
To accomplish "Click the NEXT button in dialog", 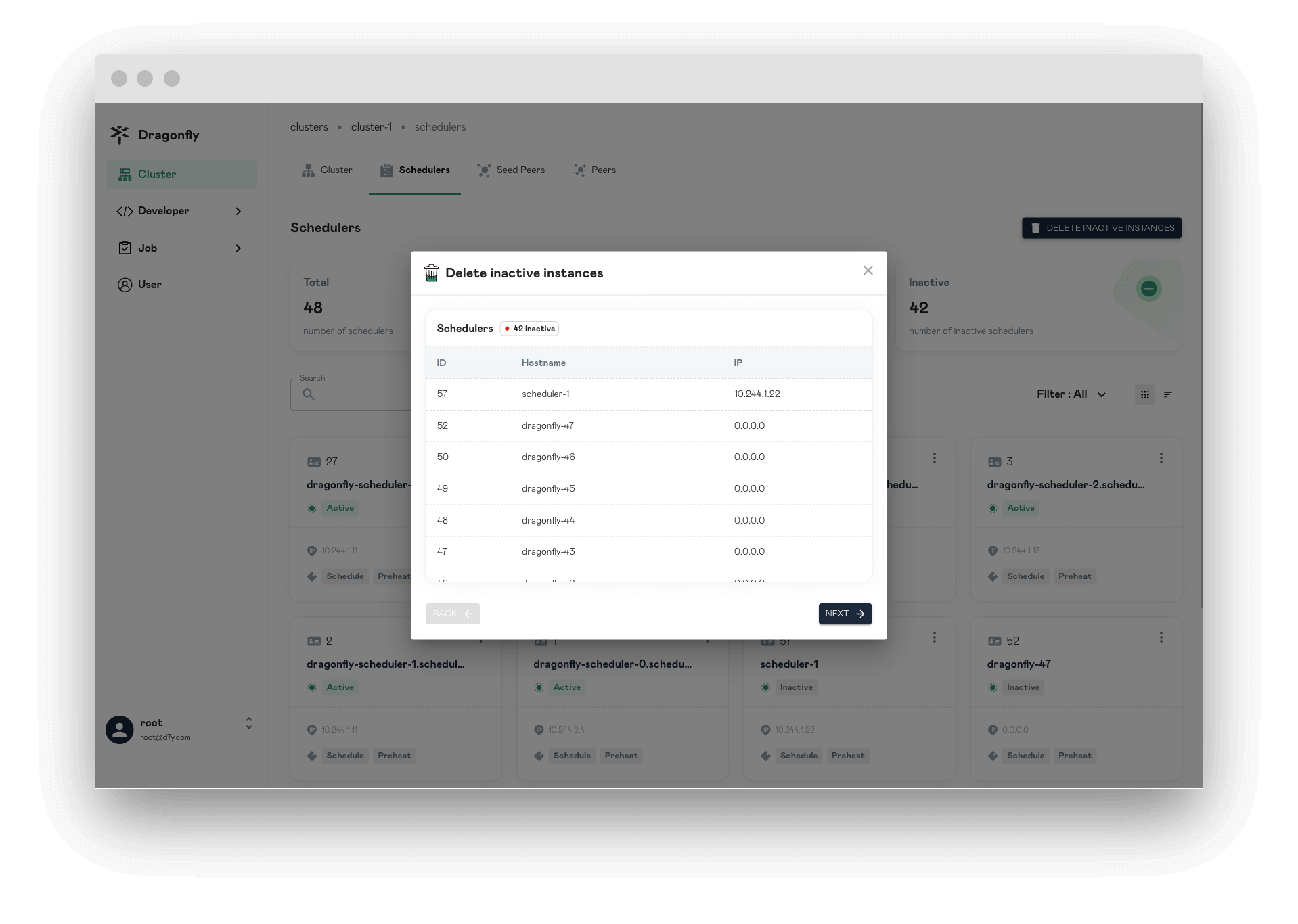I will [845, 614].
